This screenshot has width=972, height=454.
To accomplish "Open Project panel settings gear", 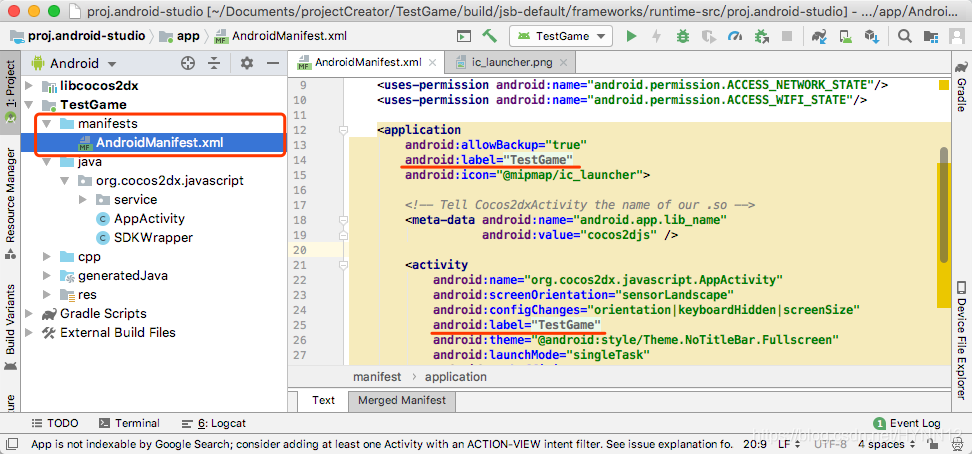I will pos(247,63).
